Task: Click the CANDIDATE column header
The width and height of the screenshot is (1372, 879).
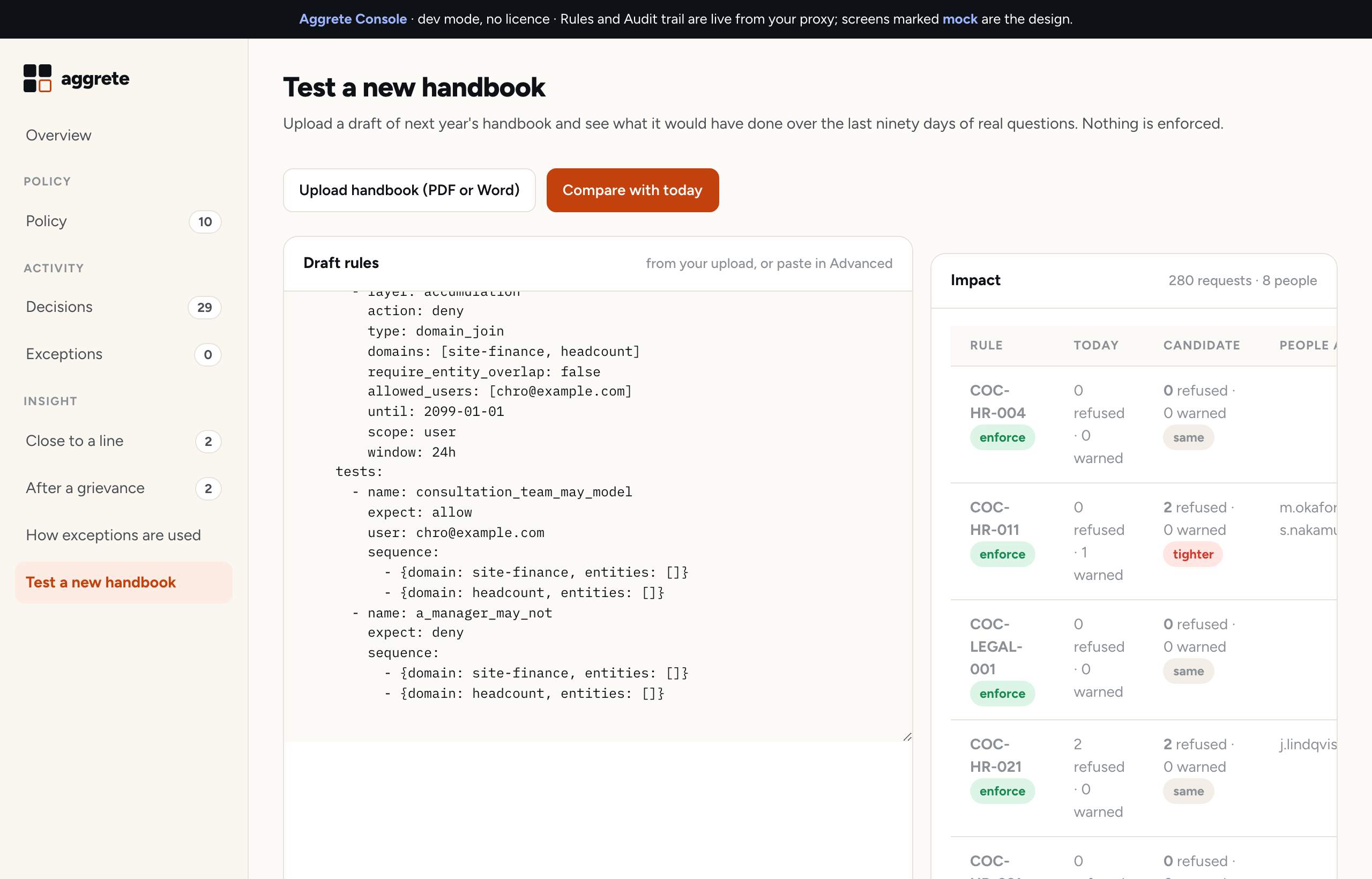Action: (1202, 345)
